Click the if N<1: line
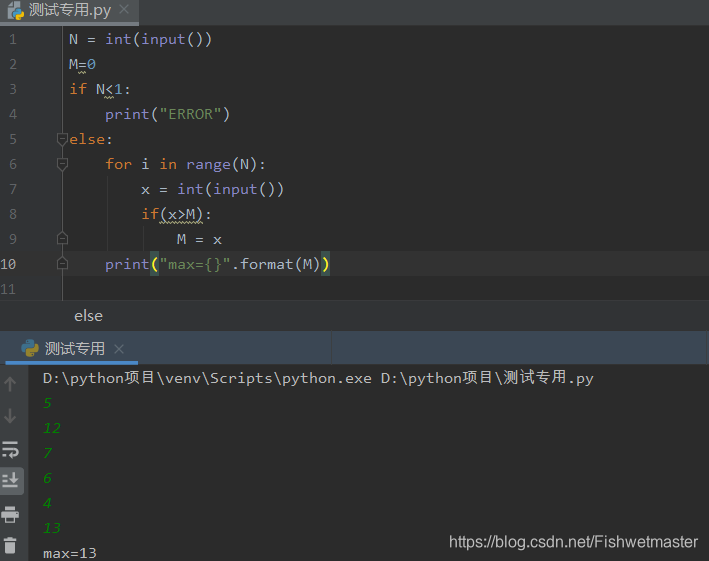 click(100, 89)
